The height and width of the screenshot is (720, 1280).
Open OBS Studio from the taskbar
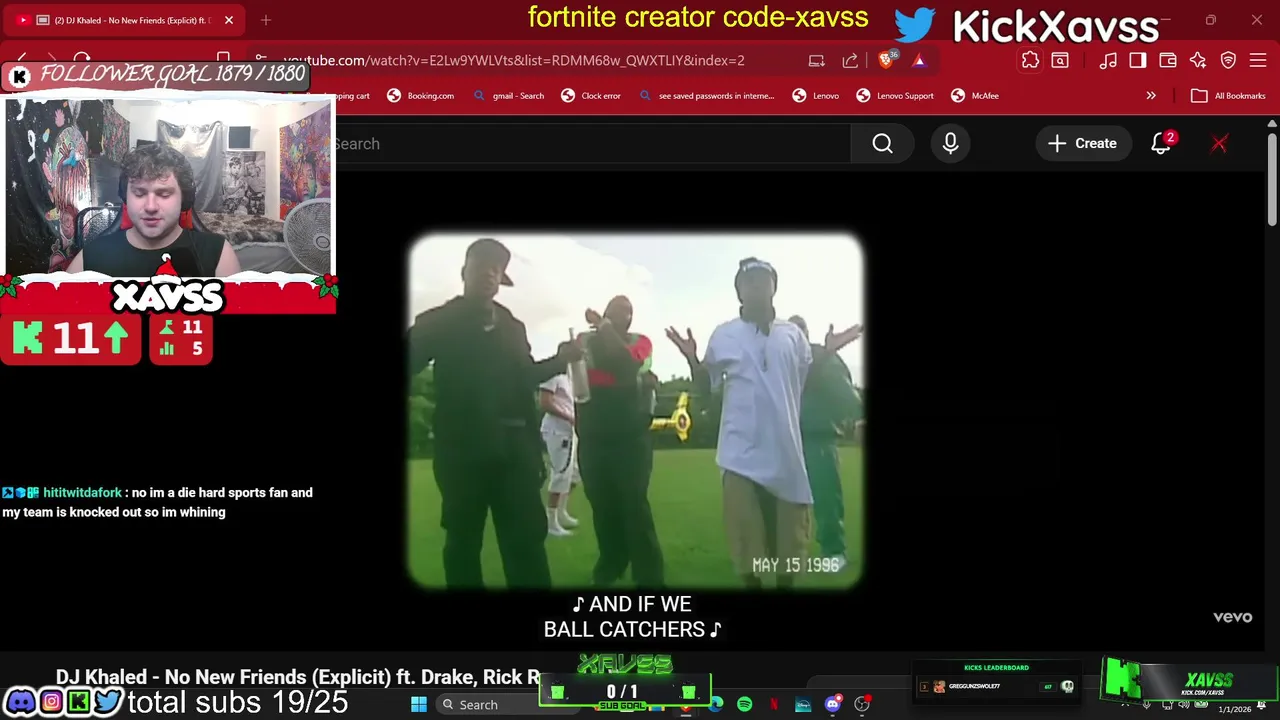click(x=862, y=705)
